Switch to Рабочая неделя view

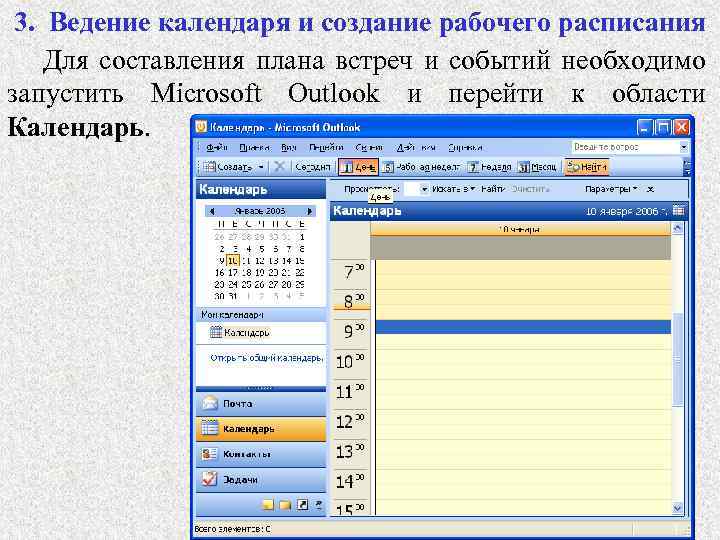(422, 167)
